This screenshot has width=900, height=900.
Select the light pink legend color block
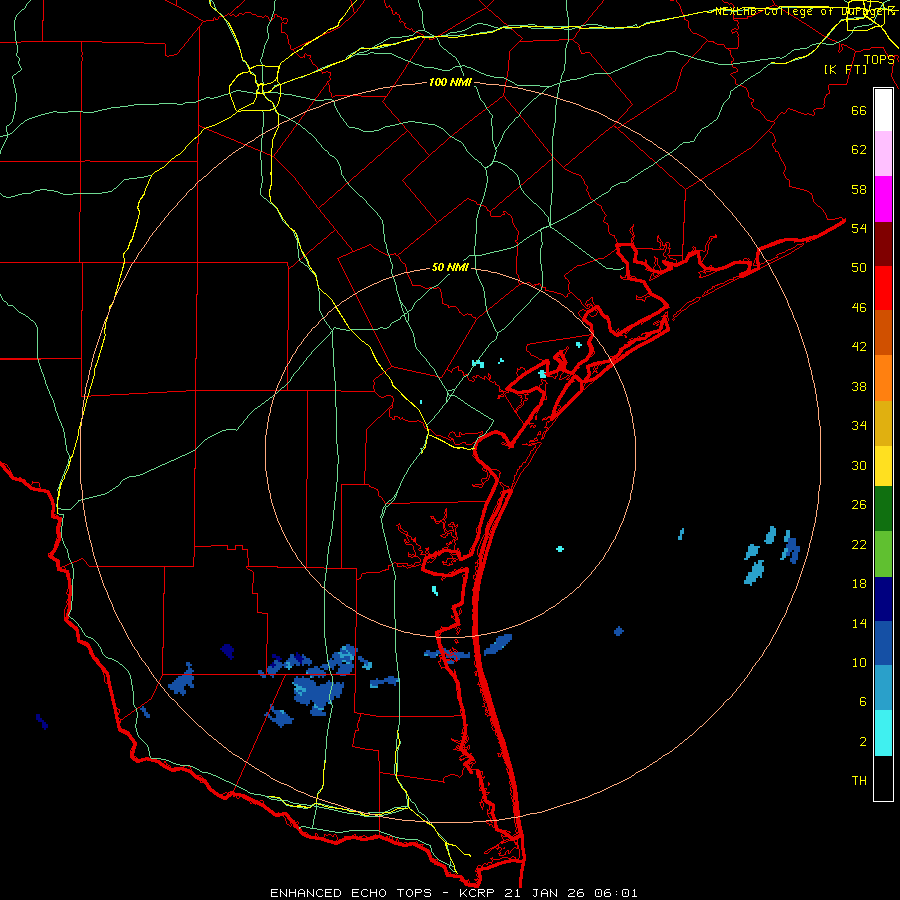[x=883, y=154]
